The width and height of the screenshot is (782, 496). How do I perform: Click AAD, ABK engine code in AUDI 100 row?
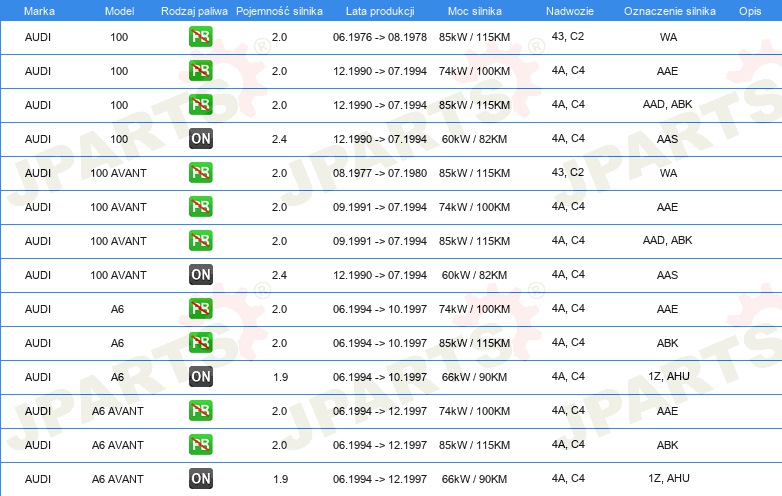(x=667, y=104)
